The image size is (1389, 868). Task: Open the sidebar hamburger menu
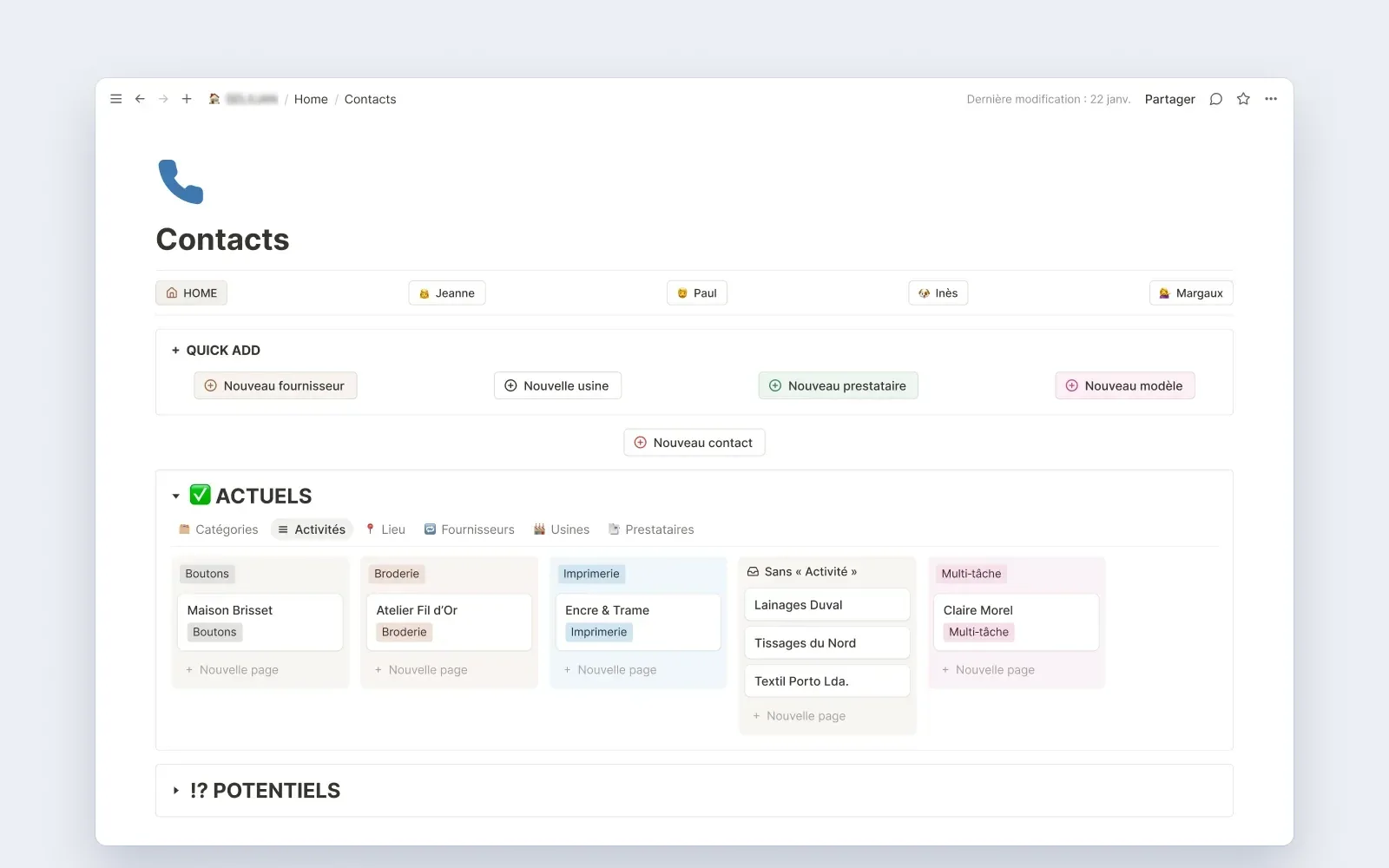(x=116, y=99)
